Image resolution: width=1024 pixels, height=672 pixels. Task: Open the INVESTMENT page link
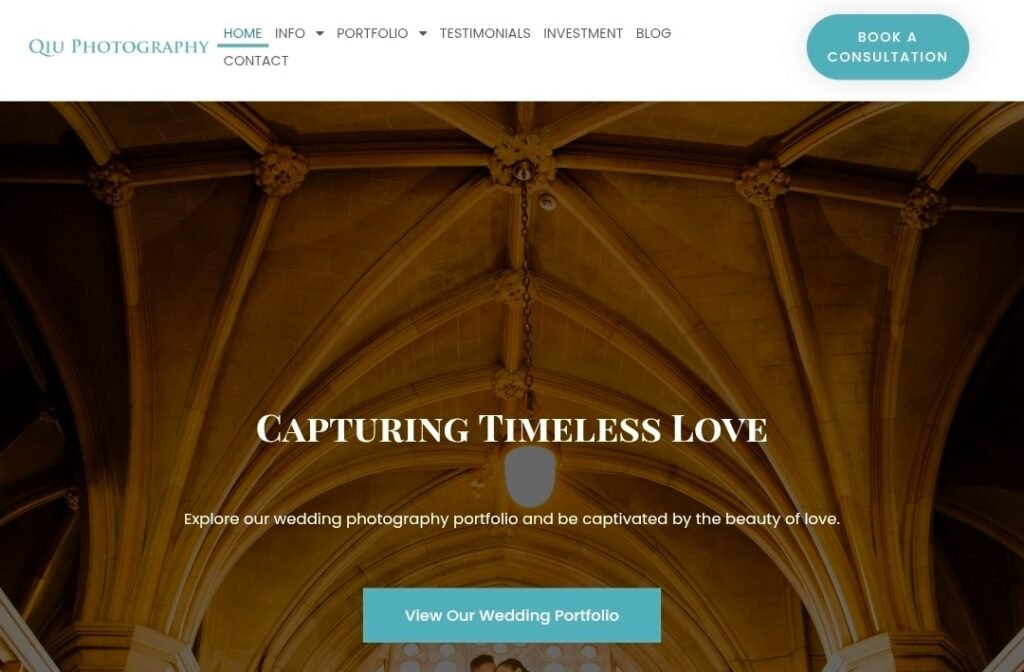(583, 33)
